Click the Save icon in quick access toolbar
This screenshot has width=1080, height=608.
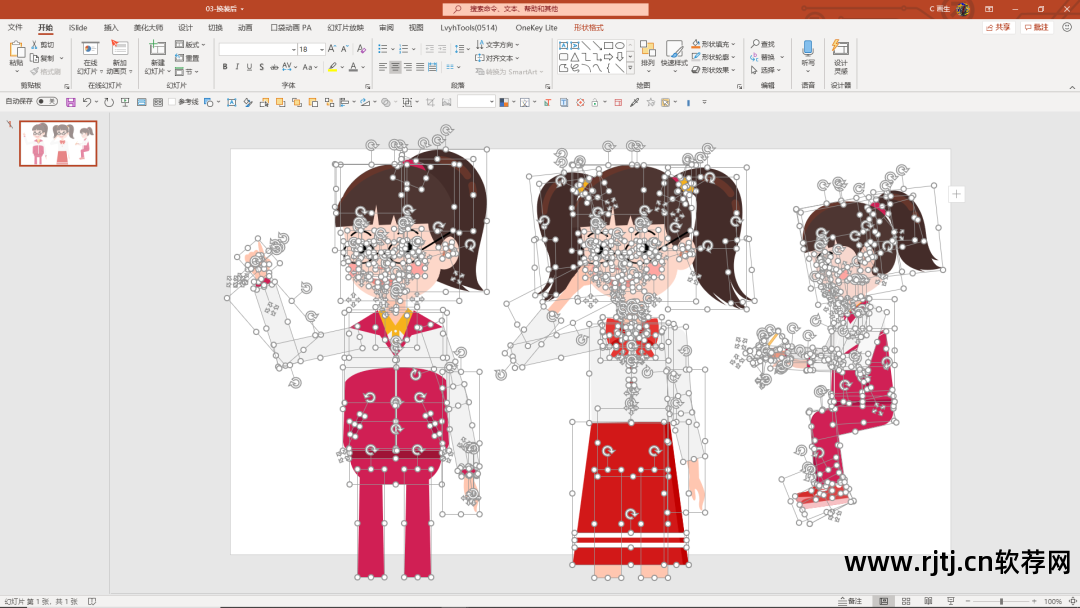point(71,102)
